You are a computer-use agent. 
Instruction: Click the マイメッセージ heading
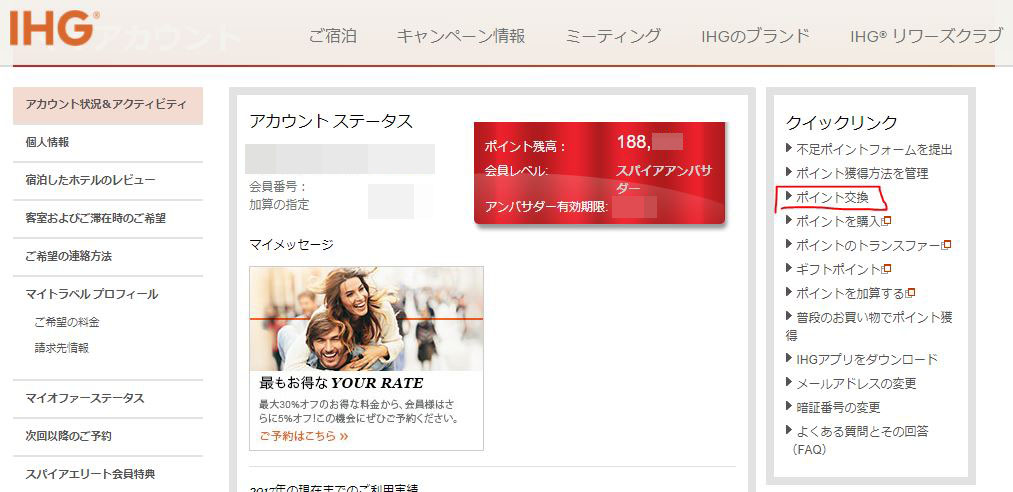(x=291, y=244)
